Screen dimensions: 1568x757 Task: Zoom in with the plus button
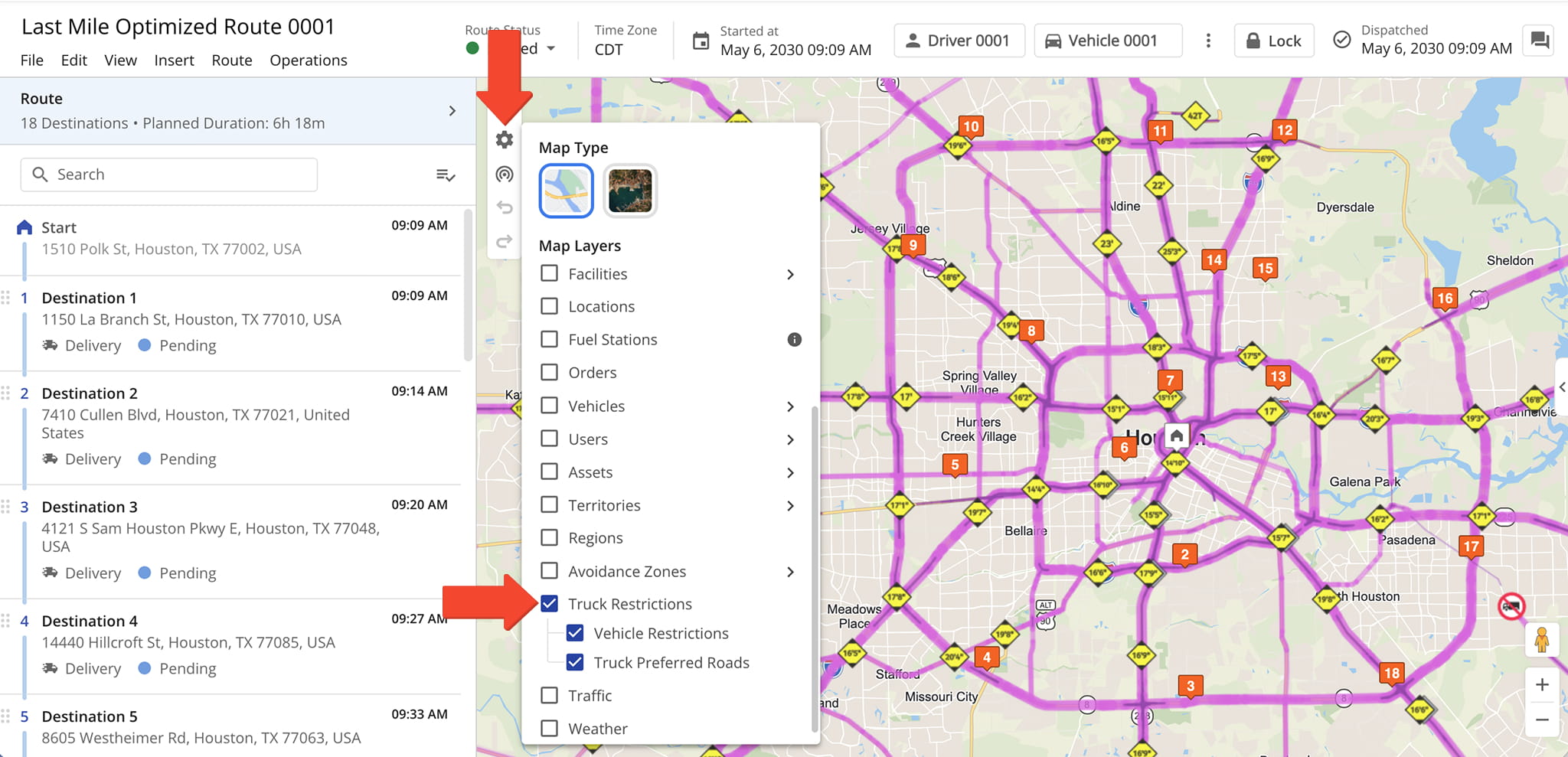coord(1542,685)
